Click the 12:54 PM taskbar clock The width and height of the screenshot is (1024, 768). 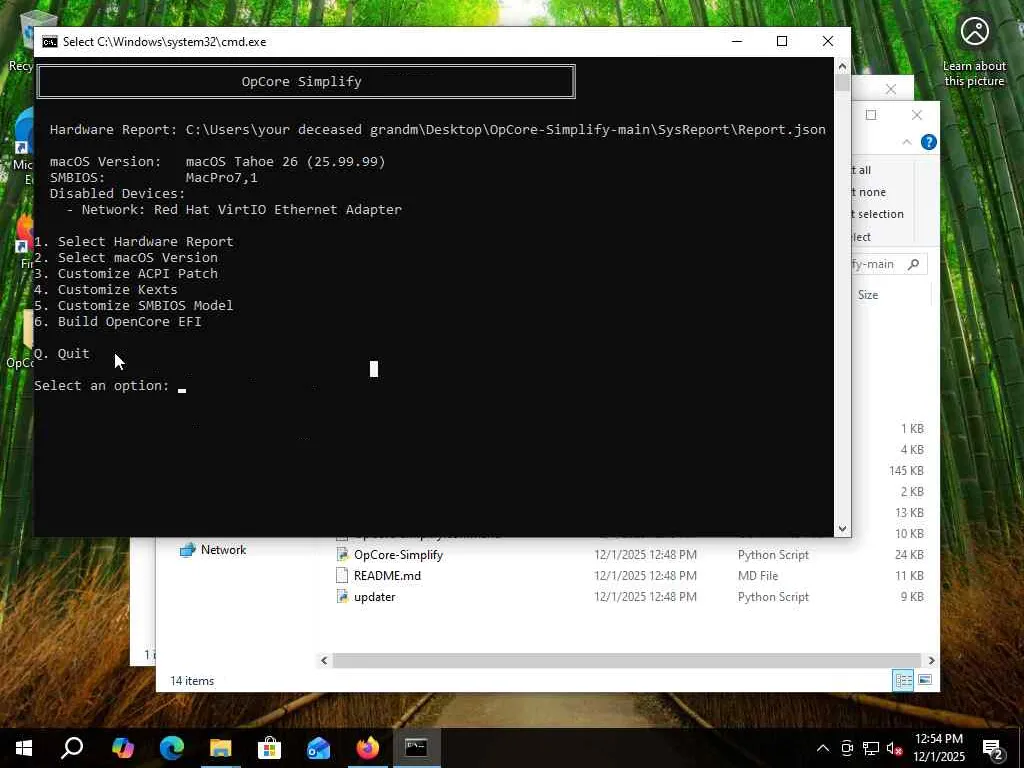(x=939, y=739)
